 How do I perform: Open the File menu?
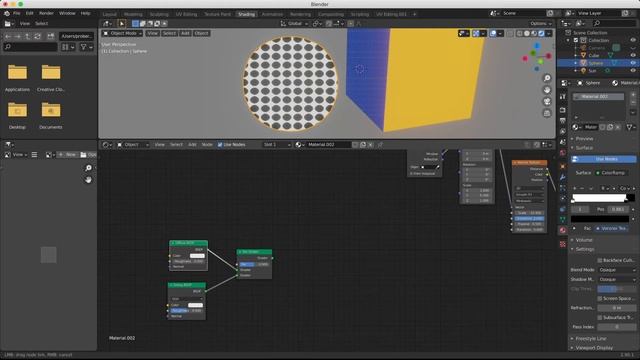click(16, 13)
